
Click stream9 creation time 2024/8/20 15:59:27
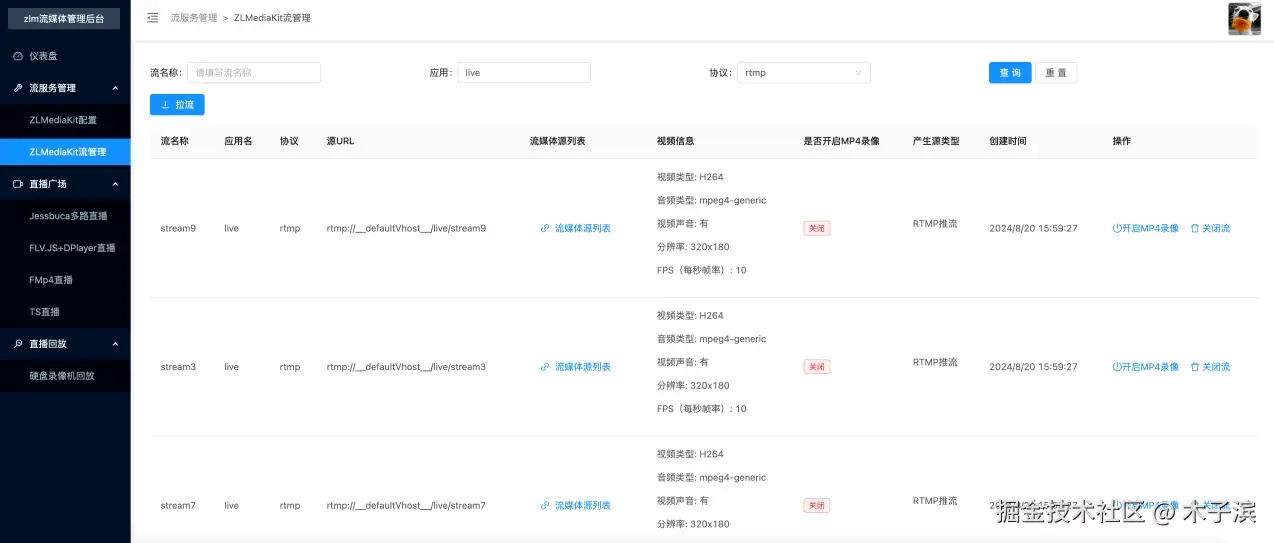tap(1033, 228)
